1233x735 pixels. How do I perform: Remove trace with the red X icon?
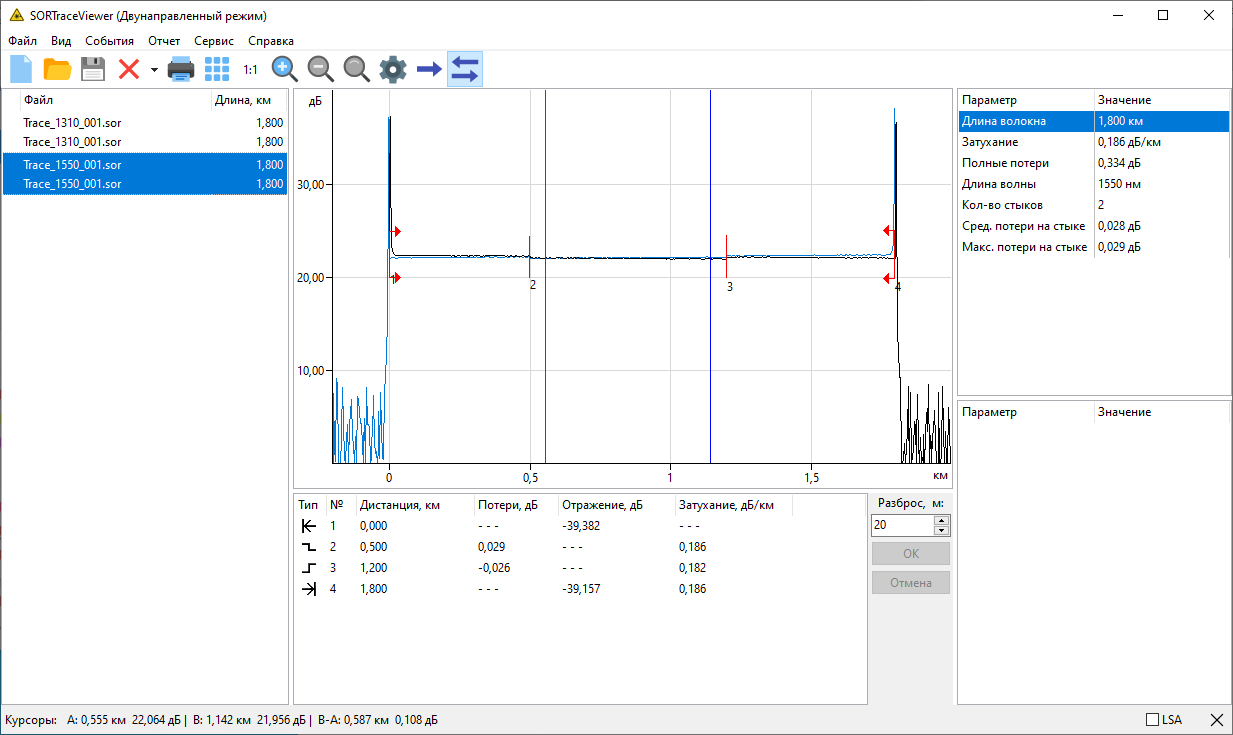(x=129, y=69)
